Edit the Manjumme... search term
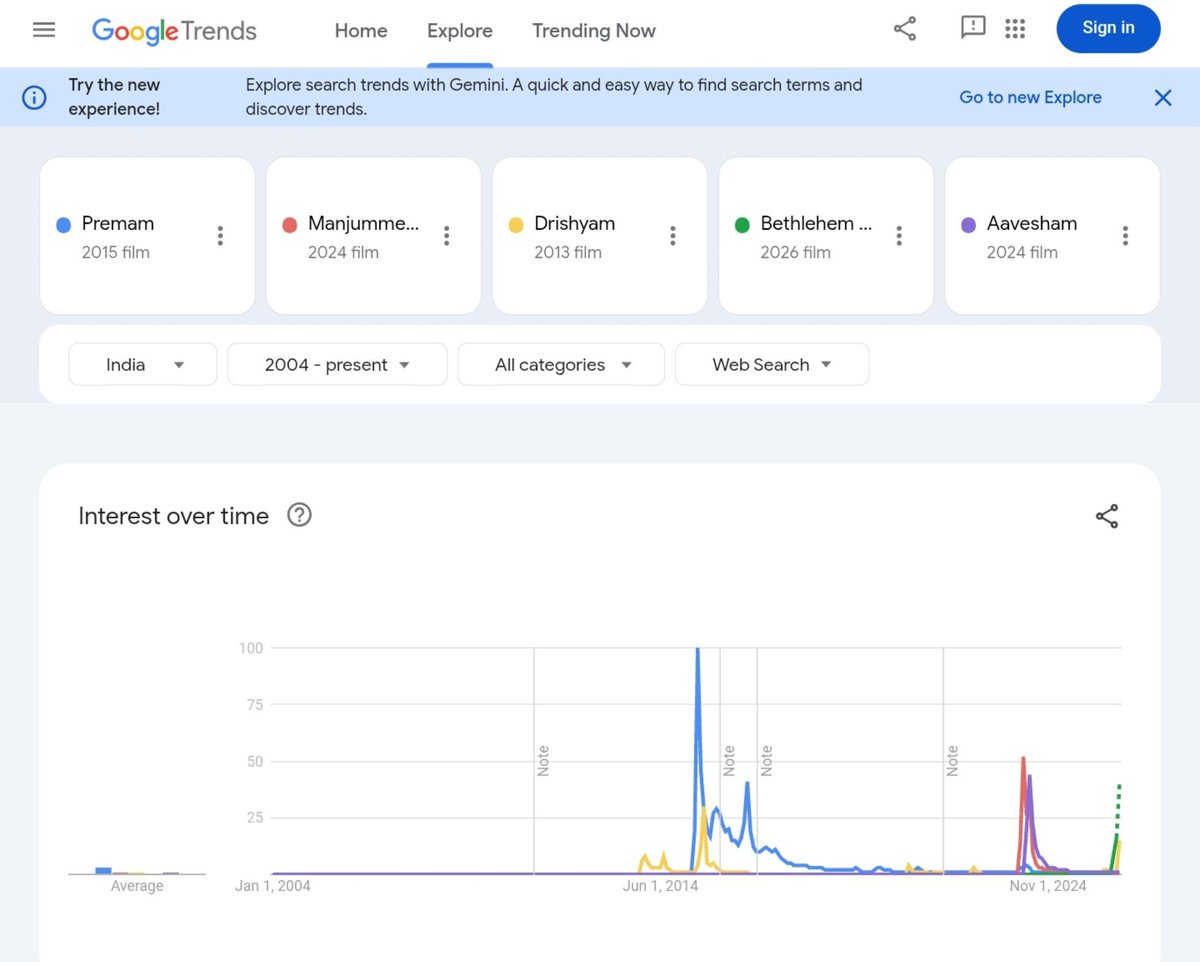This screenshot has width=1200, height=962. tap(363, 224)
